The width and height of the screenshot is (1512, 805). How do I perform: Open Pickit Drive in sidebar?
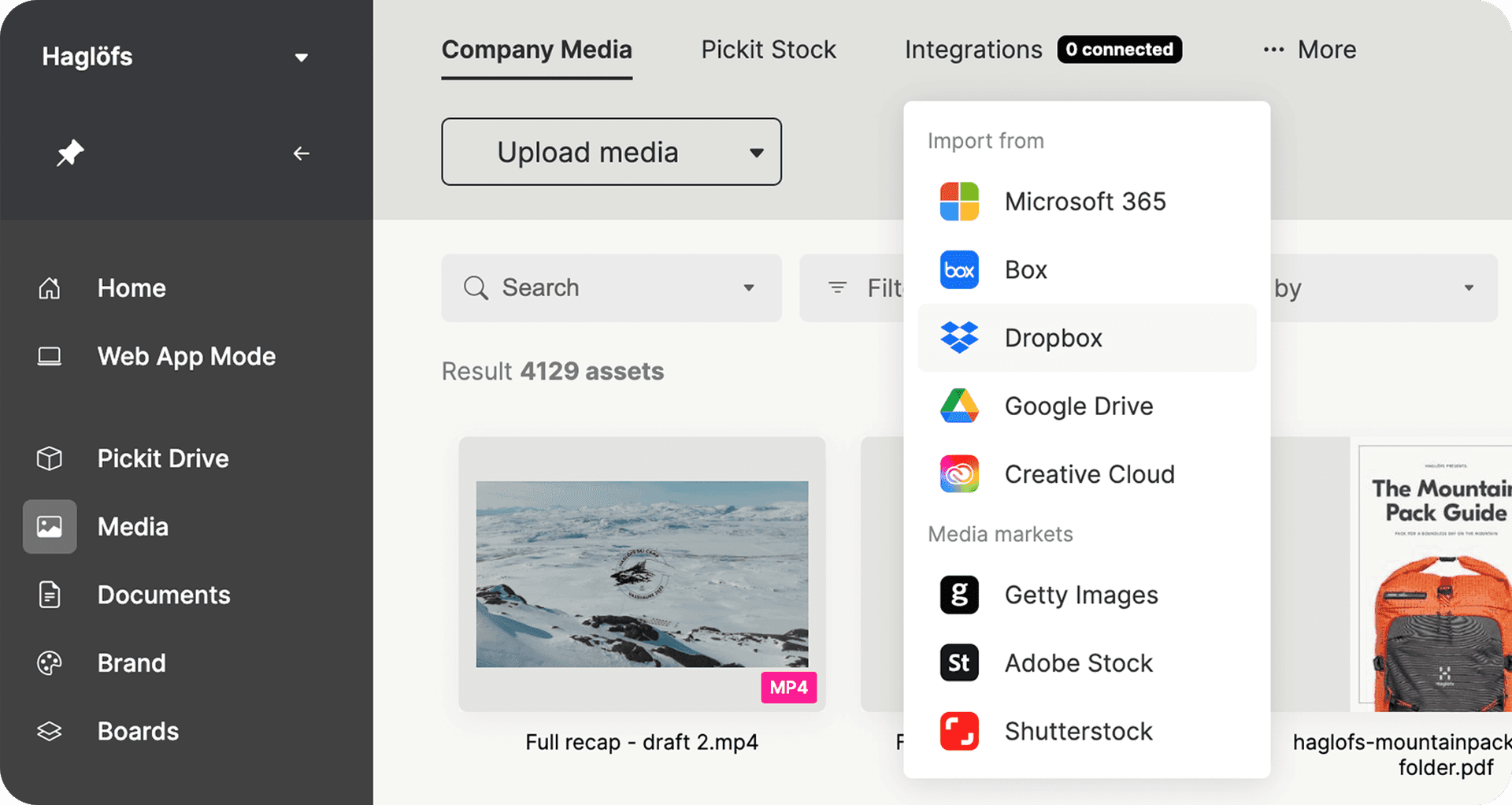163,458
